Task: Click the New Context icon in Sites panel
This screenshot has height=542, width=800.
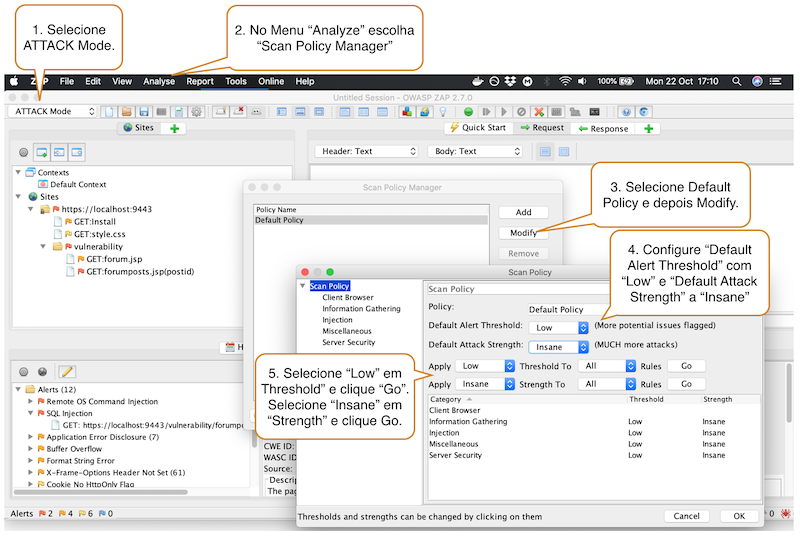Action: pyautogui.click(x=42, y=152)
